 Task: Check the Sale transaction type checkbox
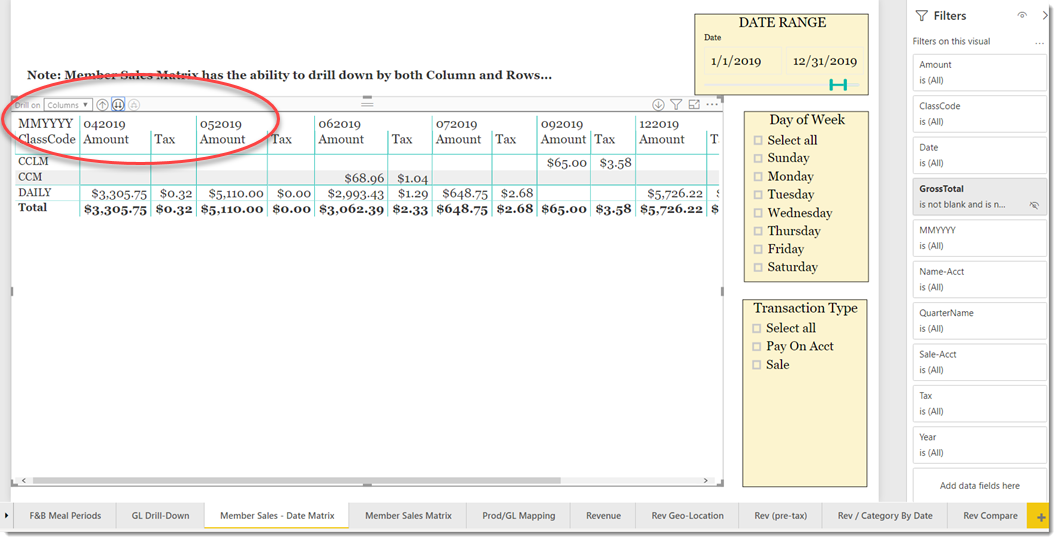point(756,365)
